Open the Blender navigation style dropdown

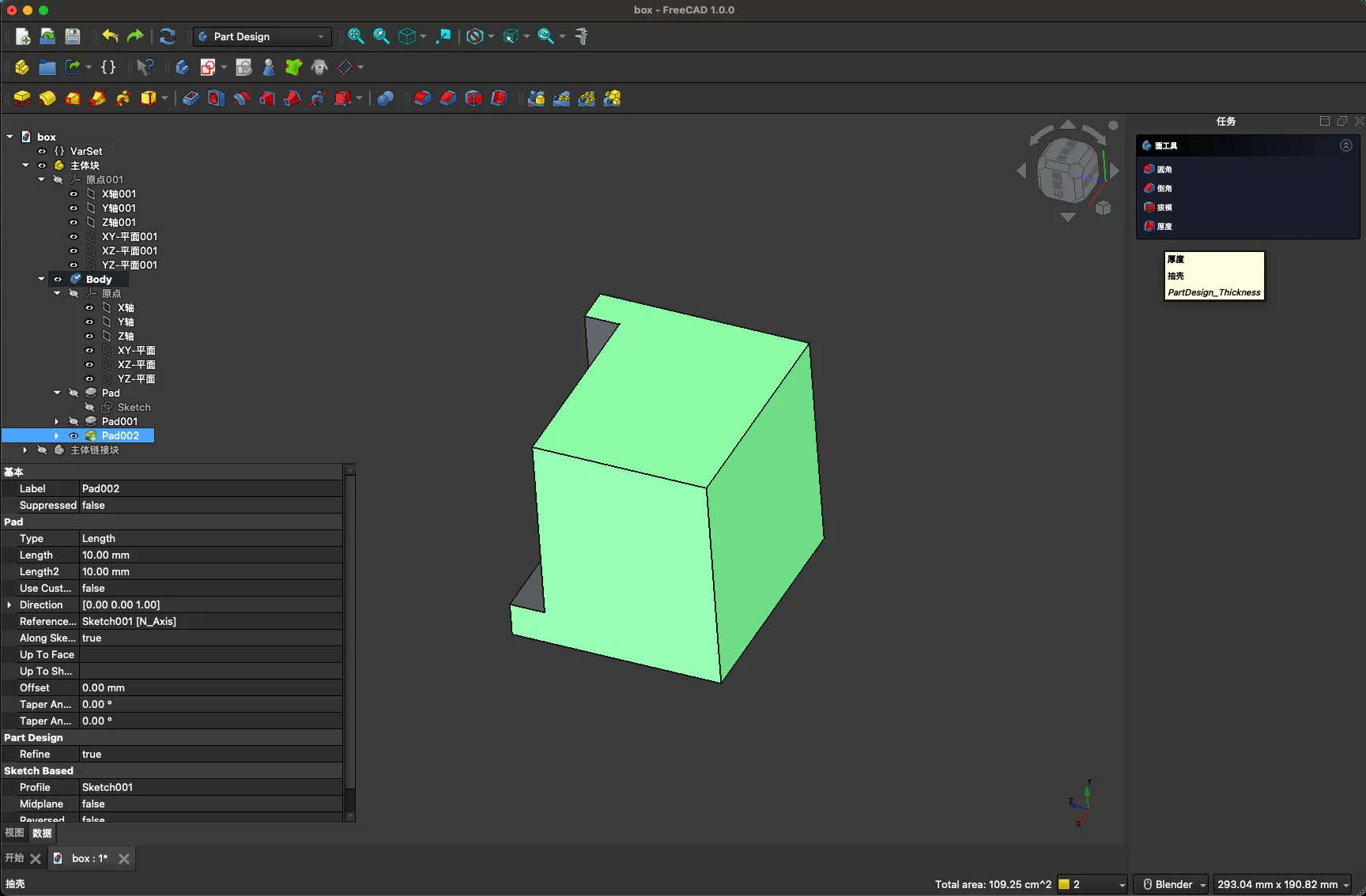point(1172,884)
